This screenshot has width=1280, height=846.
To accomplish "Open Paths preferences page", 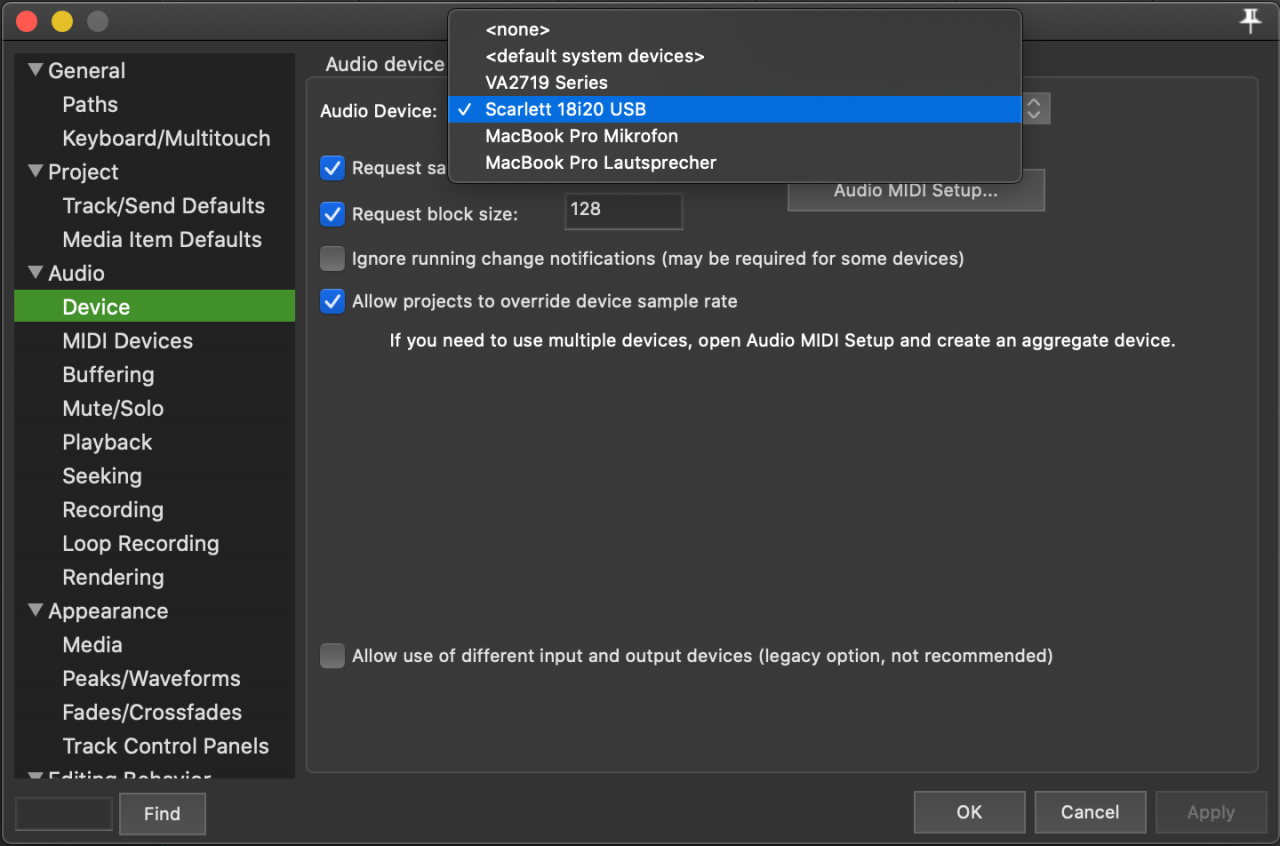I will 90,104.
